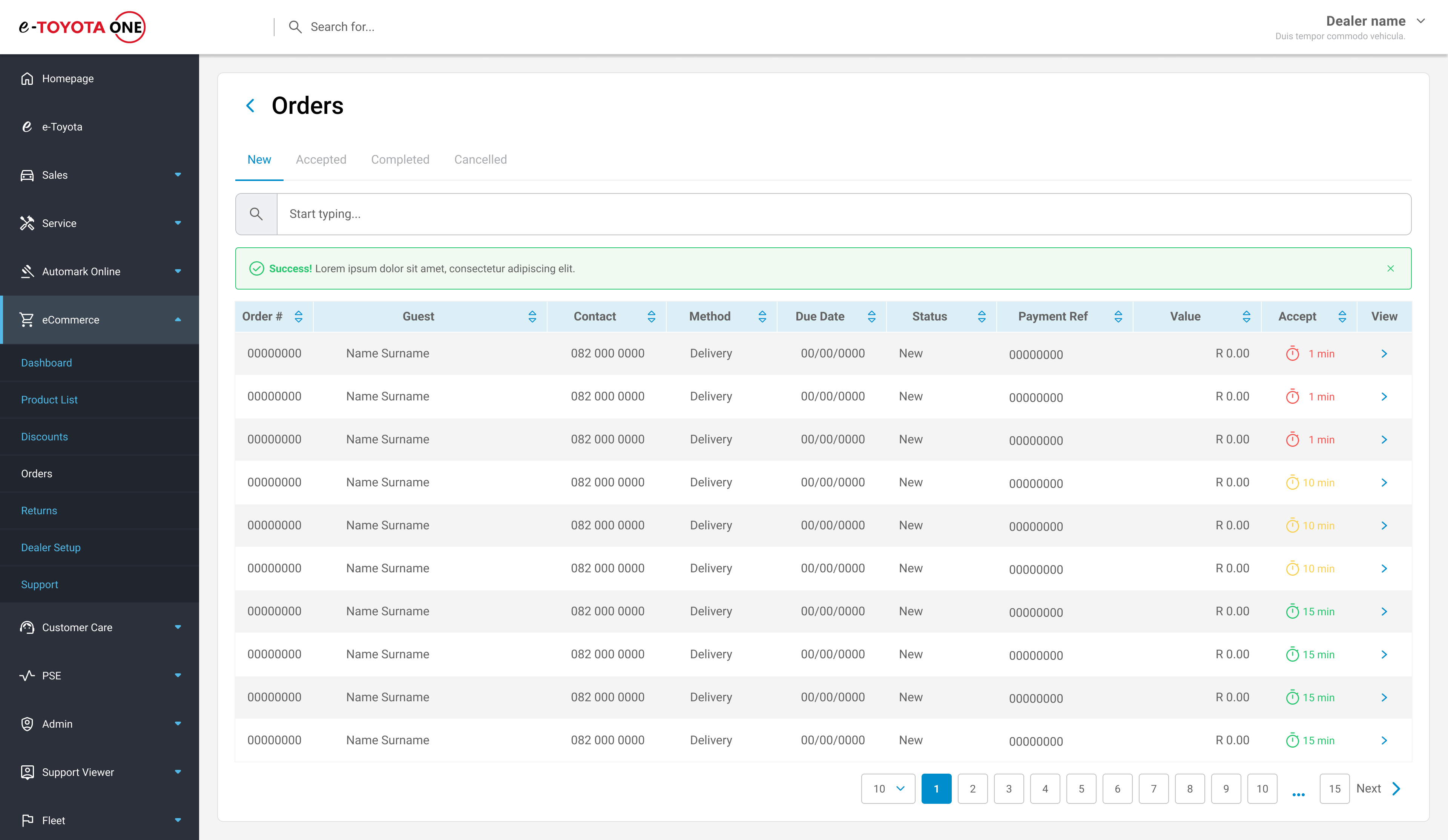Toggle sort on Due Date column
The height and width of the screenshot is (840, 1448).
(871, 317)
